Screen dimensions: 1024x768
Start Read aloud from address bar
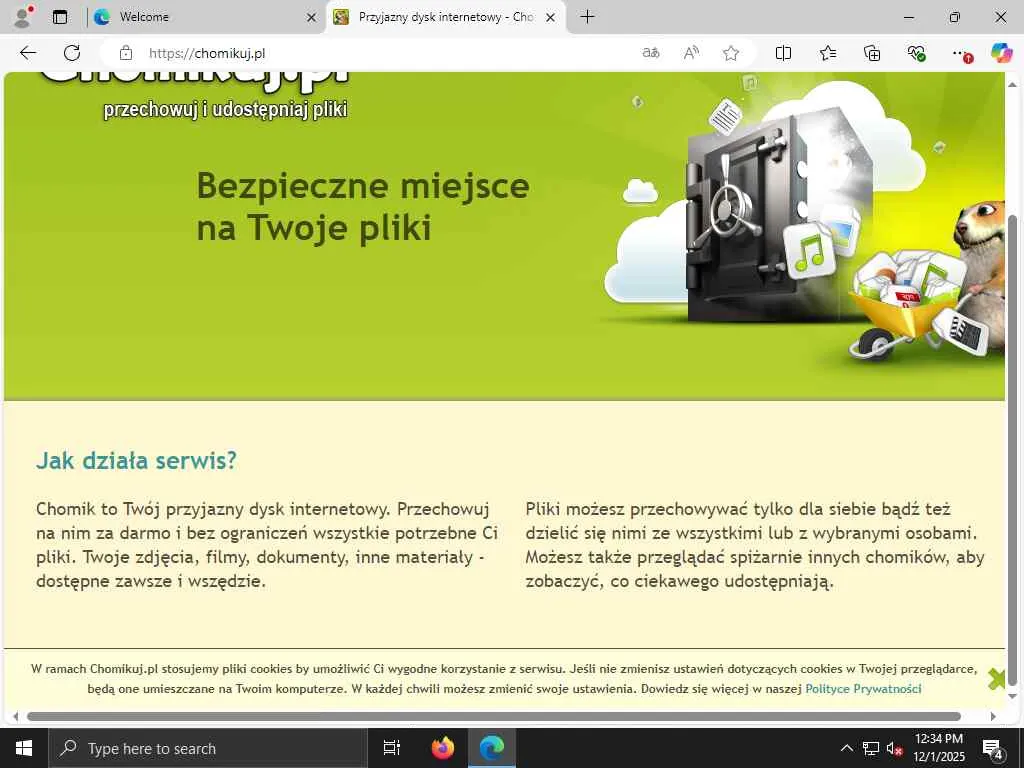[691, 53]
